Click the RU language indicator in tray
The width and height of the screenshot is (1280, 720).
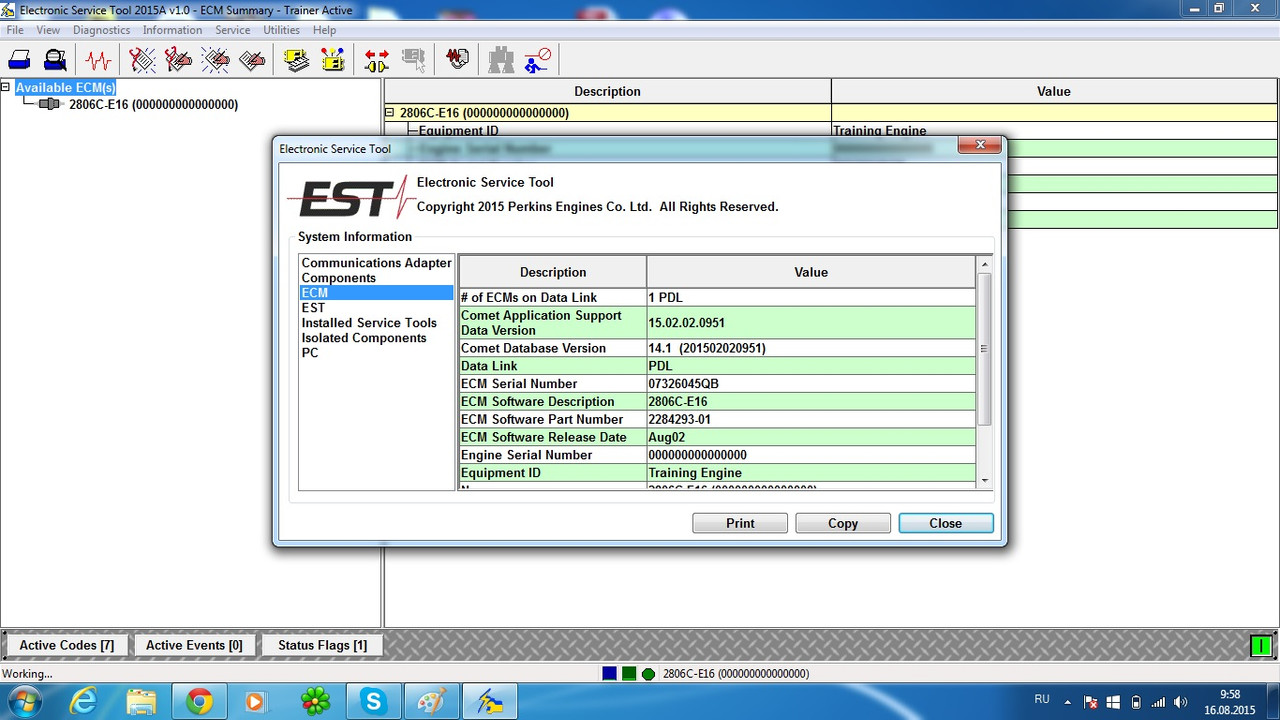(1042, 700)
